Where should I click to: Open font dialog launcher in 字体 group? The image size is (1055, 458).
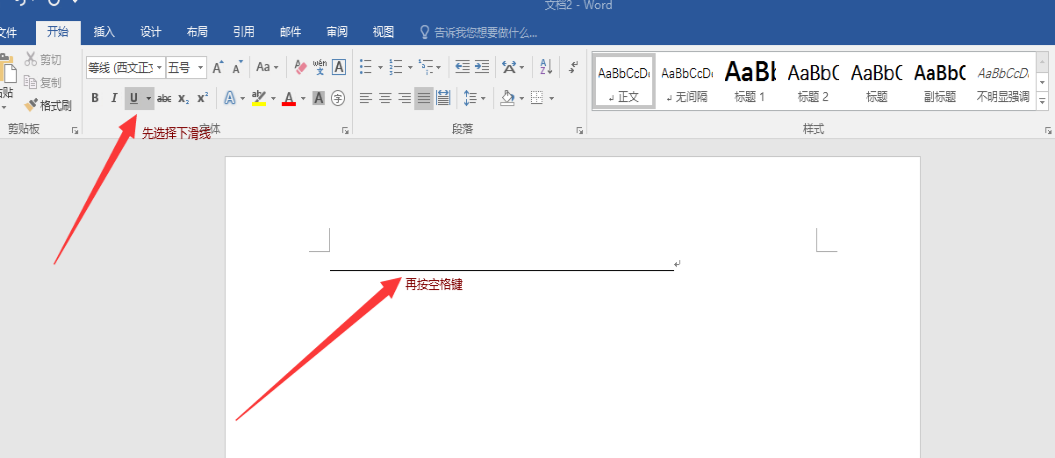click(345, 131)
